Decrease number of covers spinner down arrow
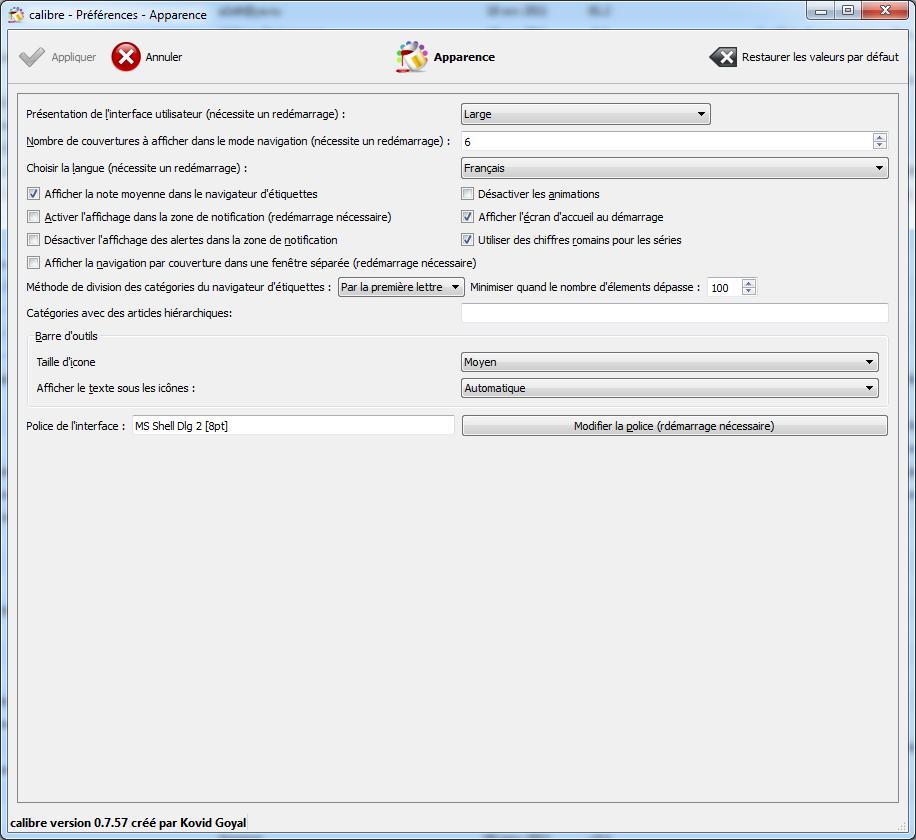The width and height of the screenshot is (916, 840). click(x=880, y=145)
